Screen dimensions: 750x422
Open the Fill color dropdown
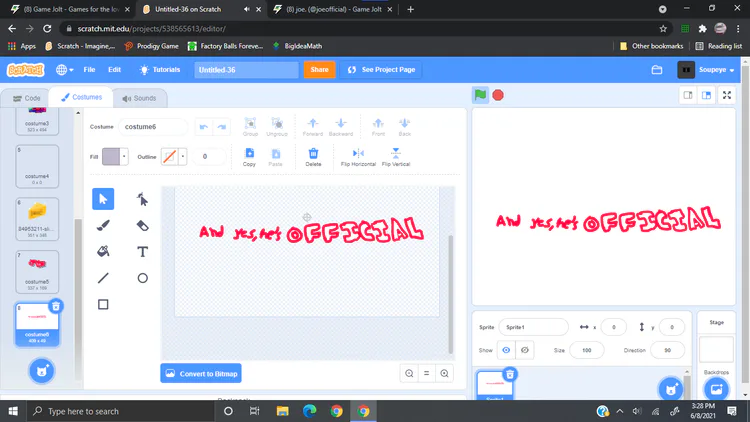[124, 156]
